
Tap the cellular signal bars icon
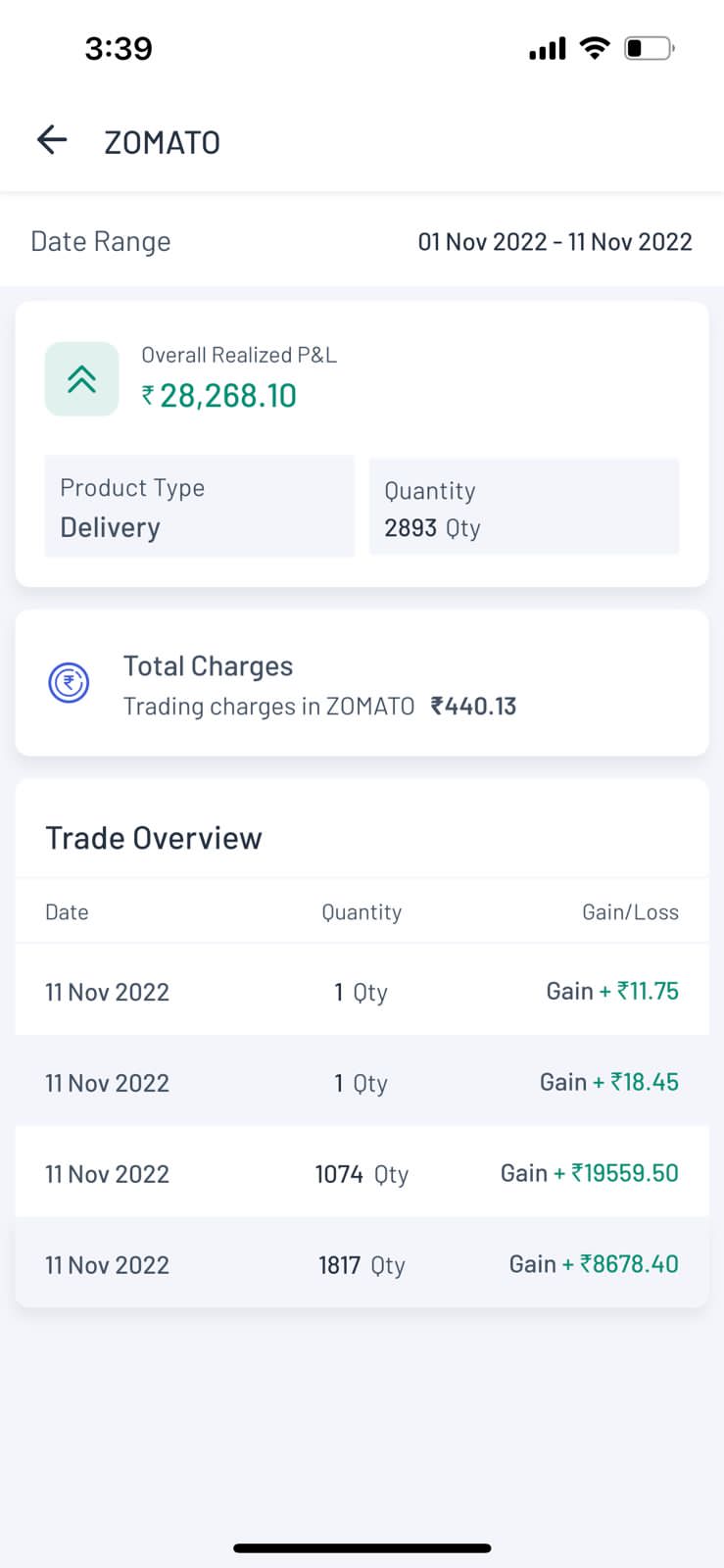click(548, 48)
